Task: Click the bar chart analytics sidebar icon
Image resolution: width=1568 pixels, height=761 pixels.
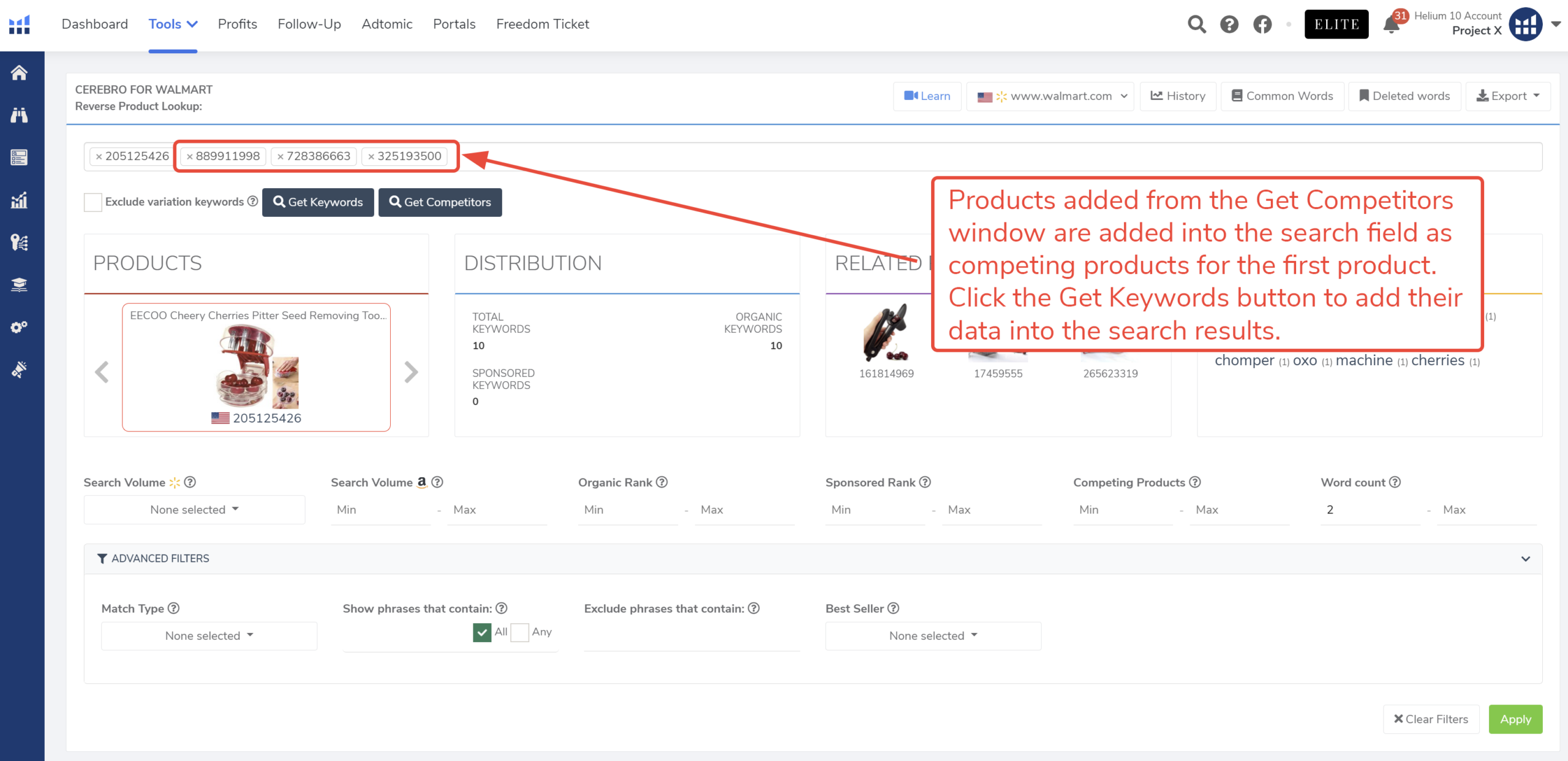Action: coord(19,200)
